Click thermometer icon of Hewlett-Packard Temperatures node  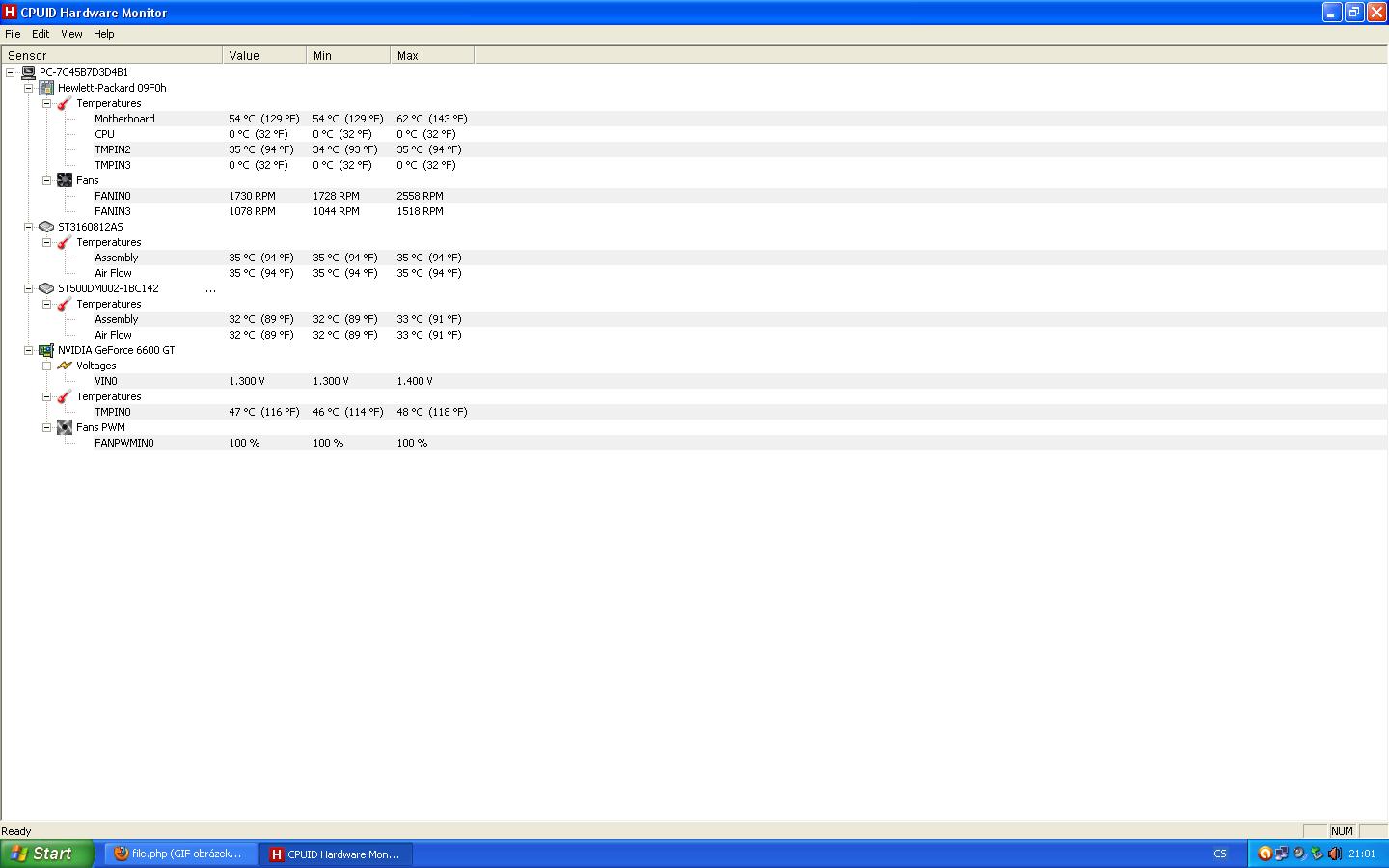(x=65, y=103)
